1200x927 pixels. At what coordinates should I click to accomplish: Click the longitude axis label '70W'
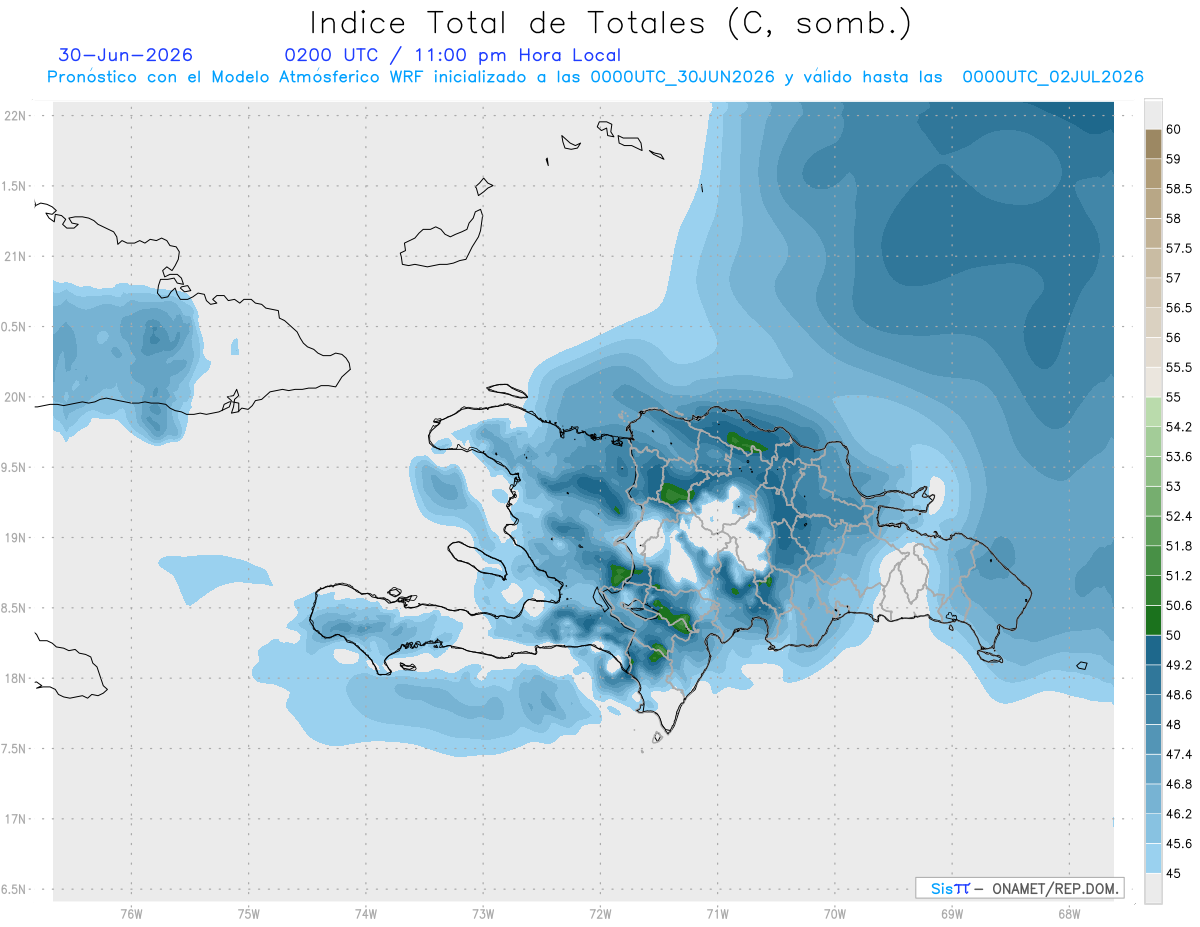[x=834, y=914]
